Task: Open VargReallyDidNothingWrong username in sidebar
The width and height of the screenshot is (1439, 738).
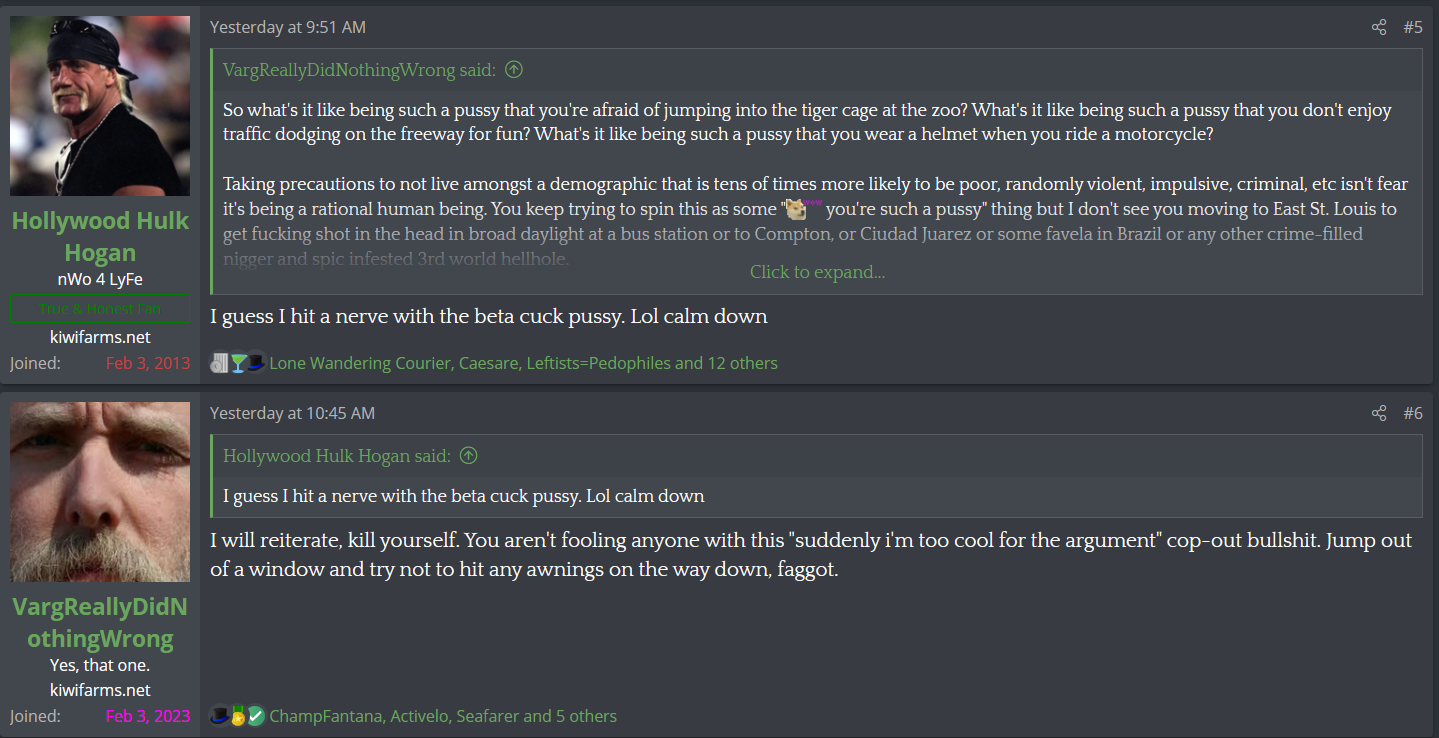Action: [x=100, y=623]
